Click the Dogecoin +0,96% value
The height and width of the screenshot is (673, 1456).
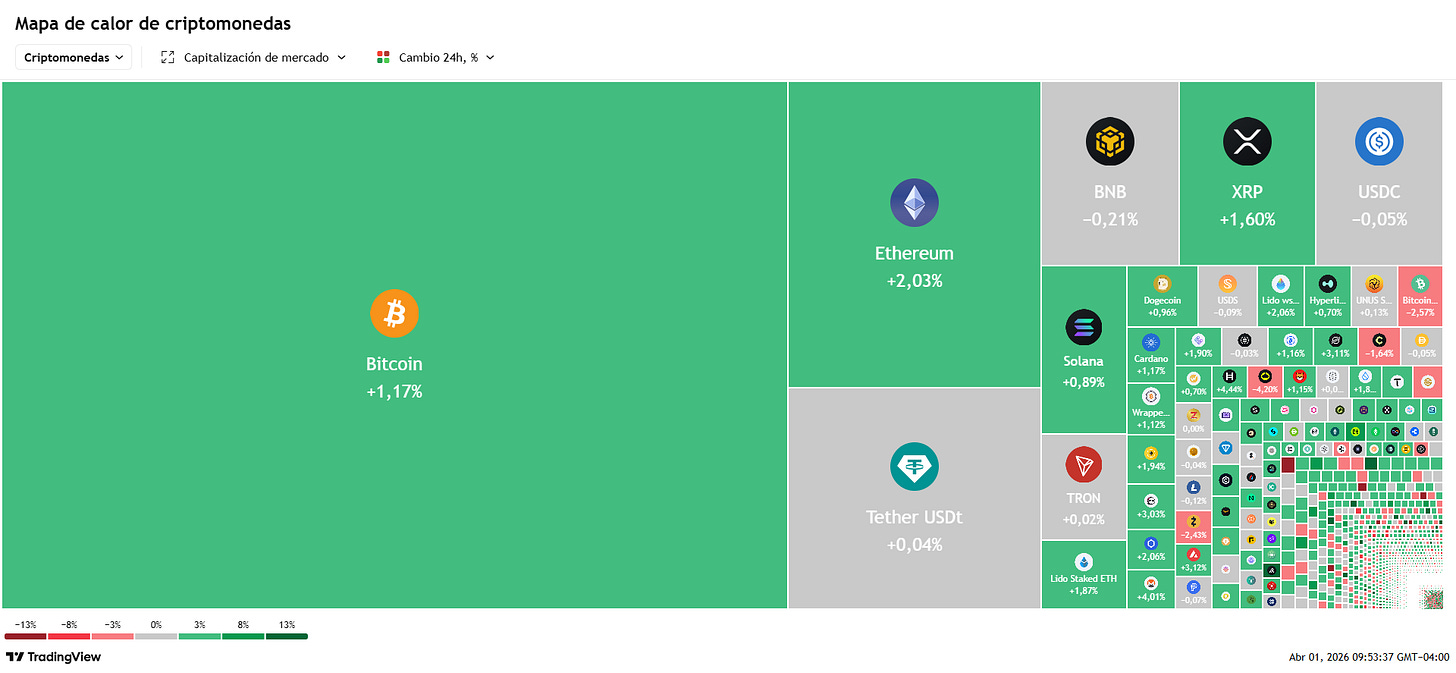point(1162,312)
